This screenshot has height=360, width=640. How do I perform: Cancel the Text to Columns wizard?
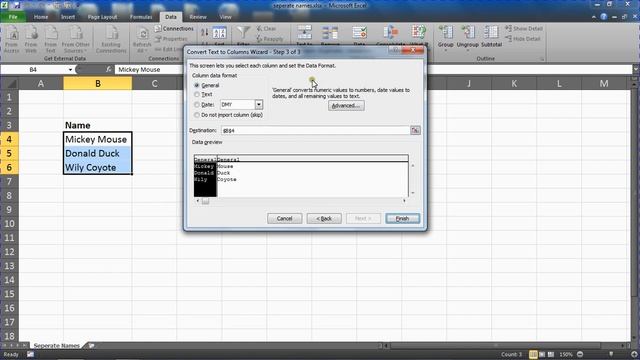(284, 218)
